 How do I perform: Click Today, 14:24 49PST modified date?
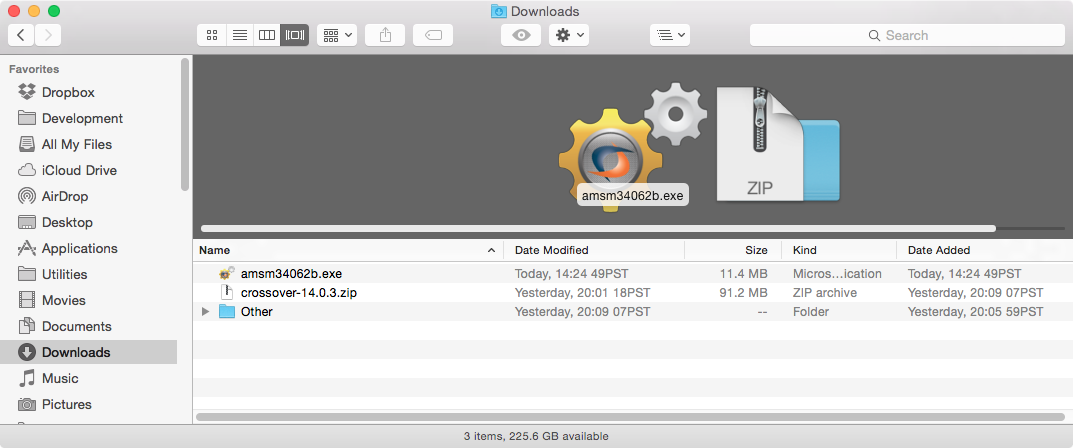point(571,274)
